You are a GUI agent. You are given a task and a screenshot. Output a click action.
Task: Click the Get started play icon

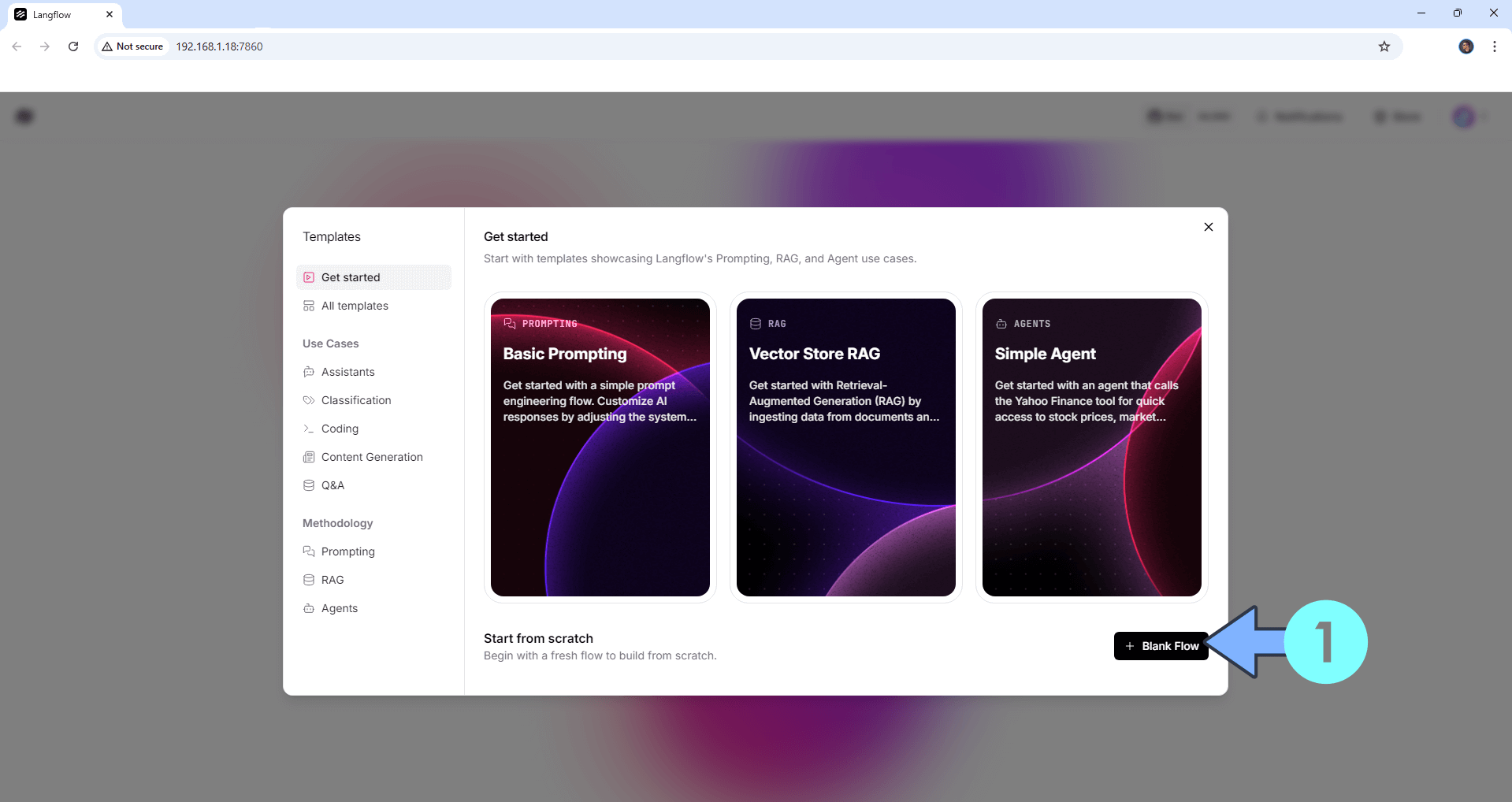(309, 277)
